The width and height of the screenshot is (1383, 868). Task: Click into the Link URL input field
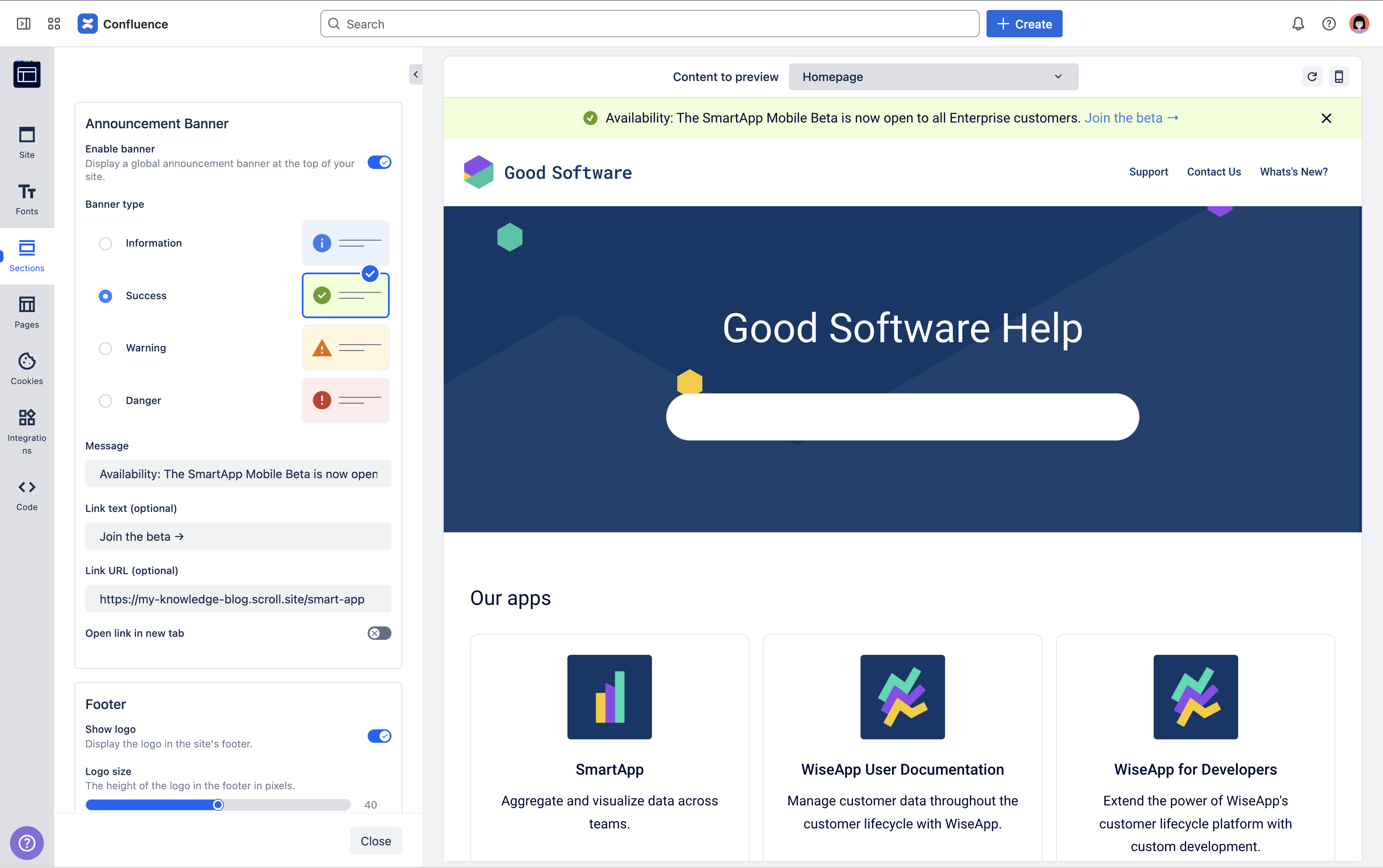(238, 599)
